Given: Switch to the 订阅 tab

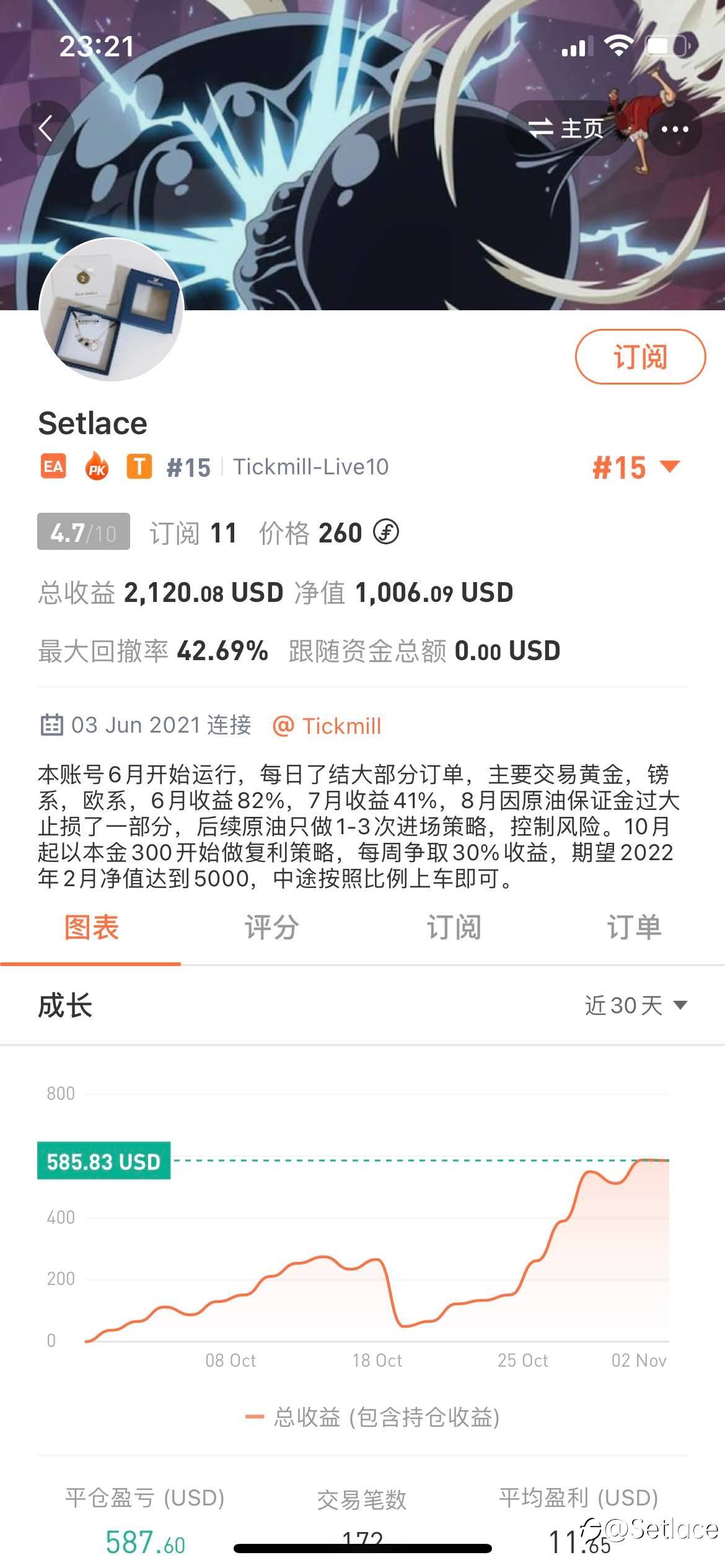Looking at the screenshot, I should [453, 928].
